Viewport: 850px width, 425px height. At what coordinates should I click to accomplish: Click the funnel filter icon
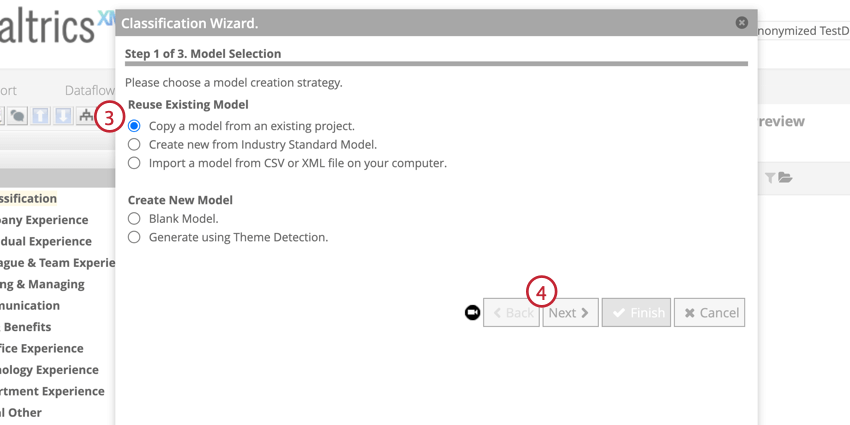click(x=770, y=178)
